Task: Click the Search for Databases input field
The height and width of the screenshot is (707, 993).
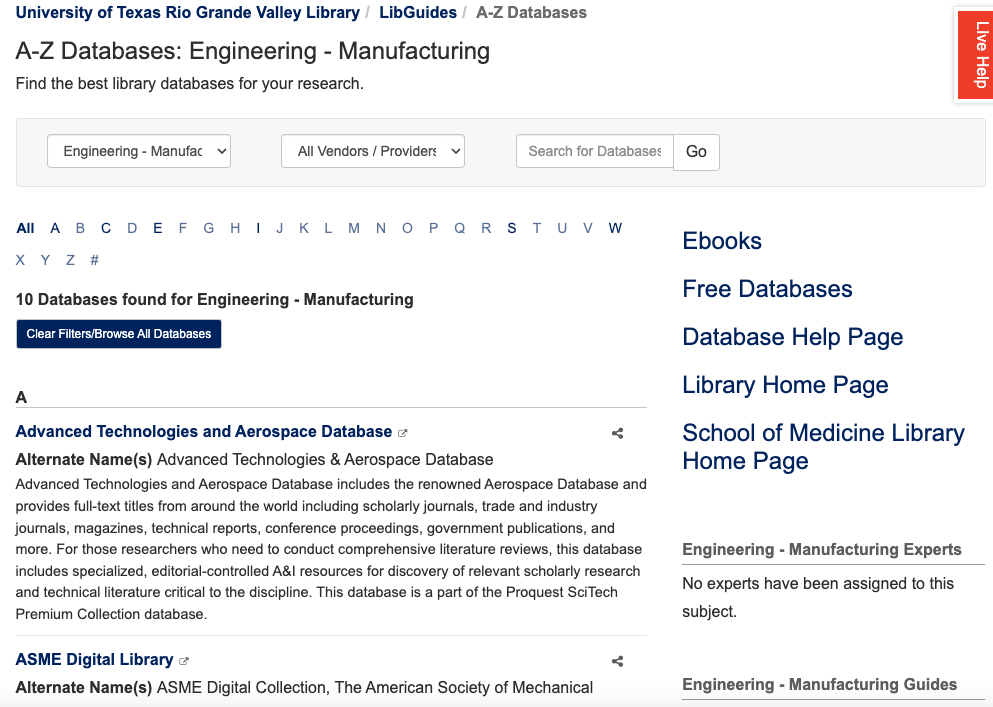Action: pos(594,151)
